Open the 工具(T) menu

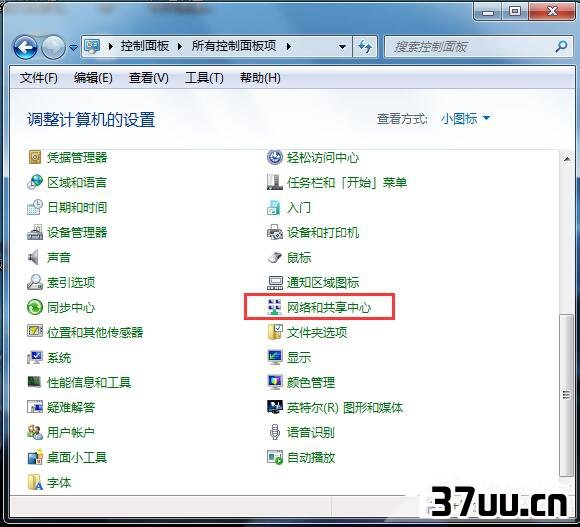(x=204, y=78)
